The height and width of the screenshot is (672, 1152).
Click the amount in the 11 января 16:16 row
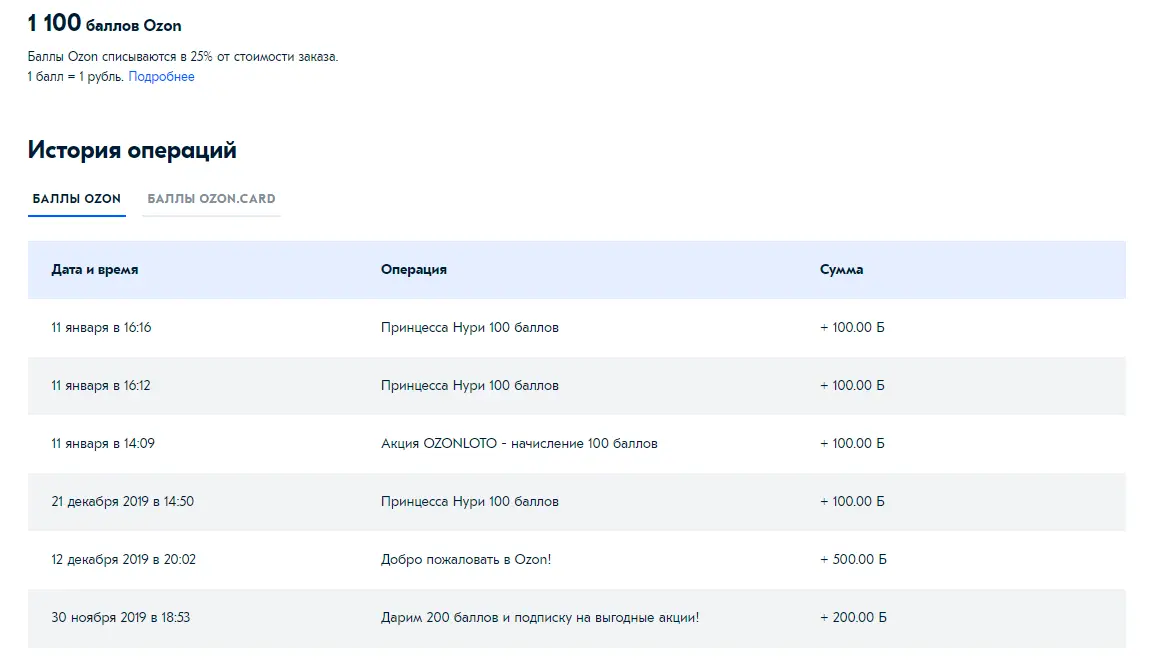click(x=852, y=328)
